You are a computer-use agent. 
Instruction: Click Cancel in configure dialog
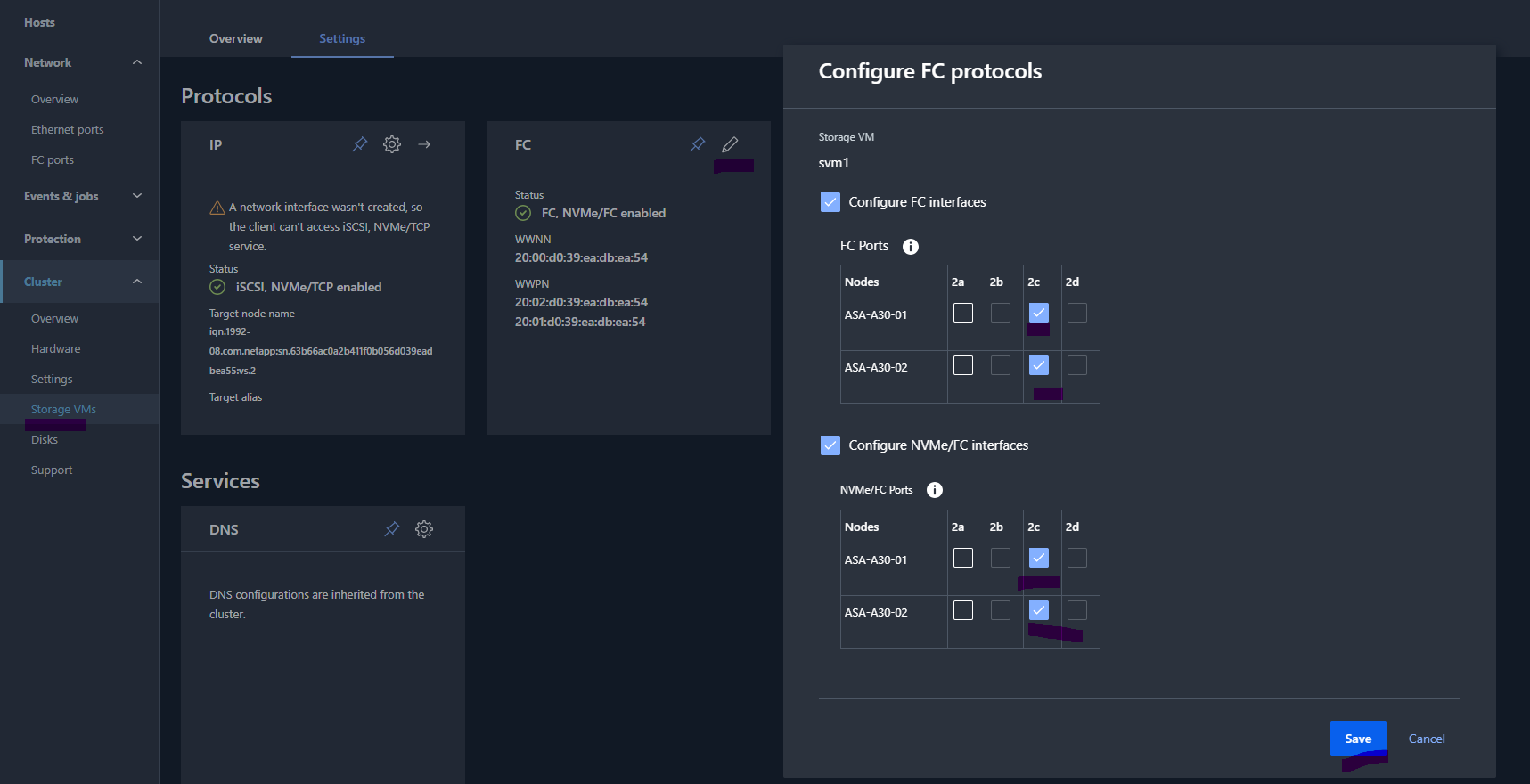[1426, 739]
